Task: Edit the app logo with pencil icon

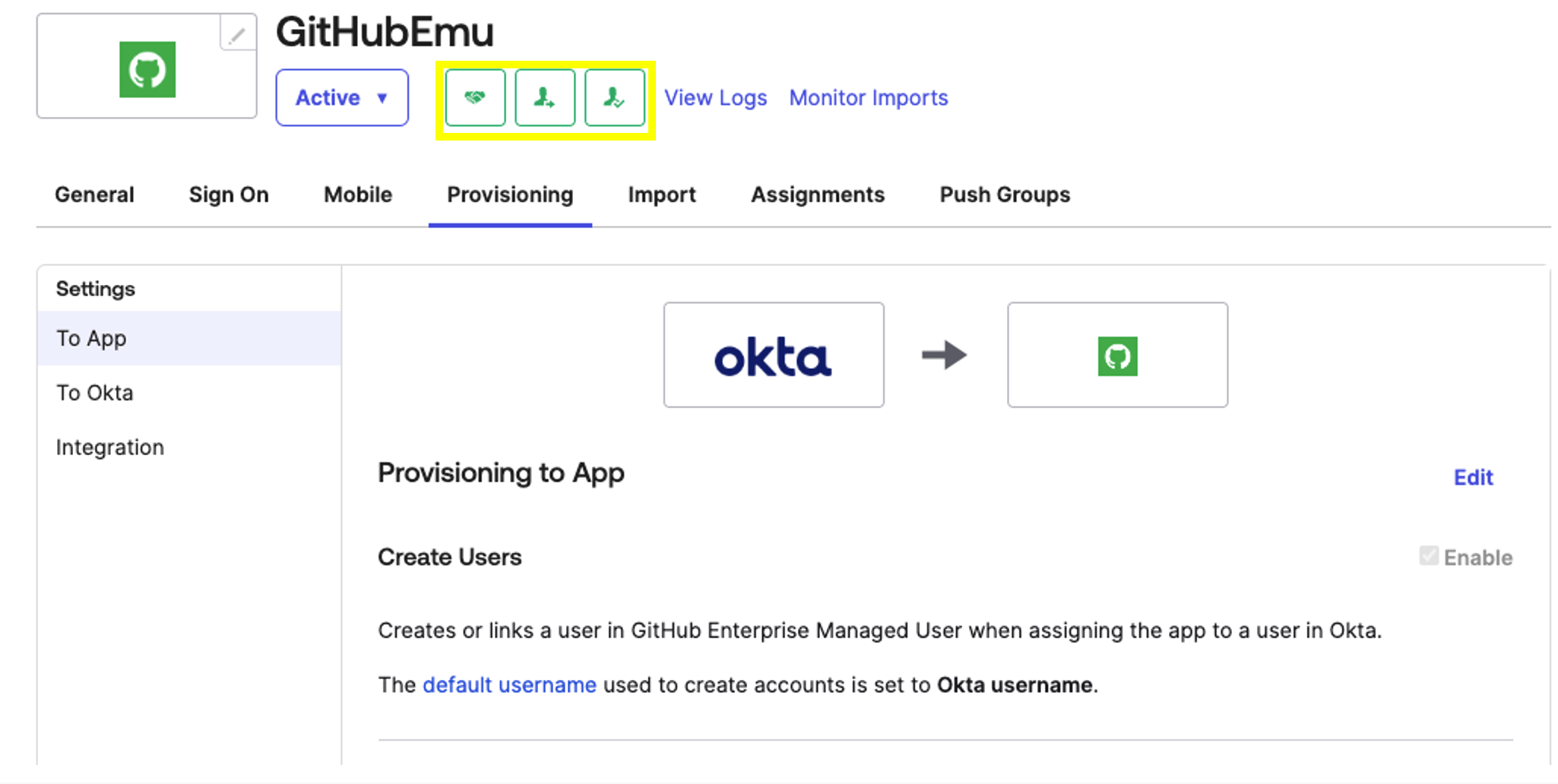Action: coord(238,34)
